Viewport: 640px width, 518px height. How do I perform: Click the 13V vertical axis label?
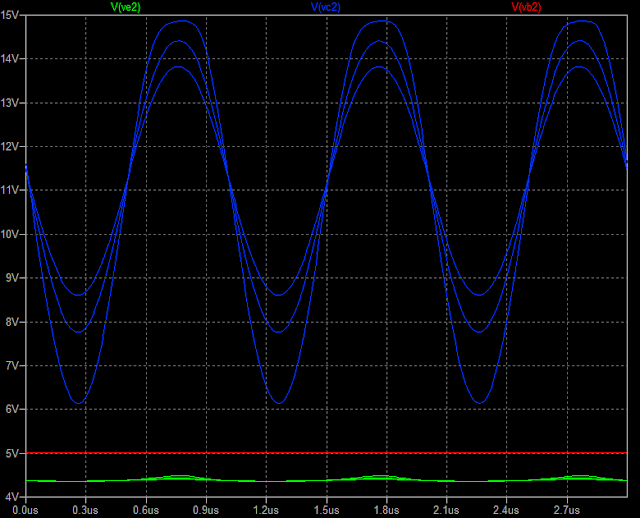(9, 103)
